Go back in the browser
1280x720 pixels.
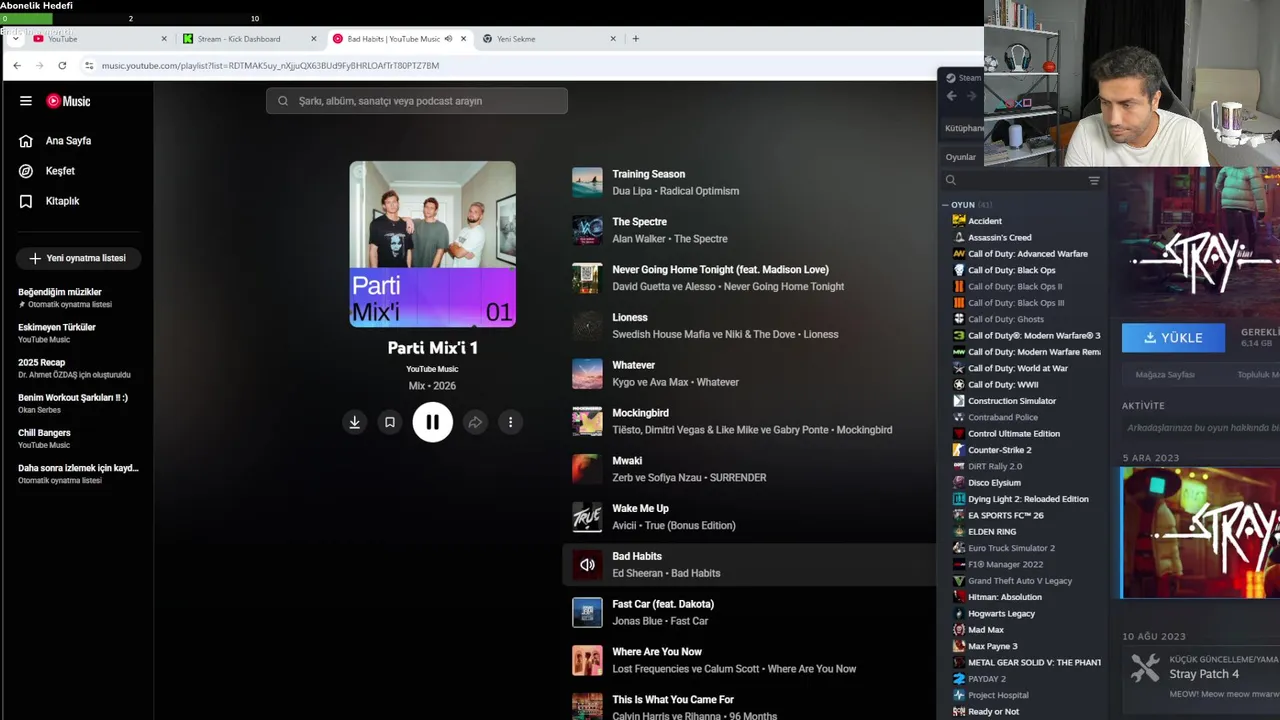click(17, 66)
